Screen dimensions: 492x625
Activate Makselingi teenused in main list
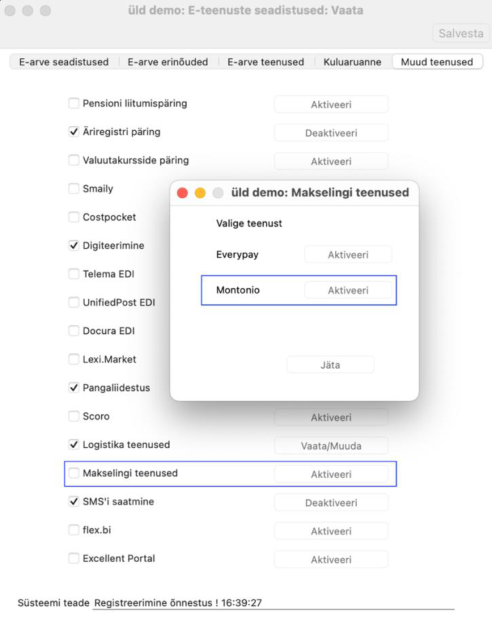[x=331, y=474]
